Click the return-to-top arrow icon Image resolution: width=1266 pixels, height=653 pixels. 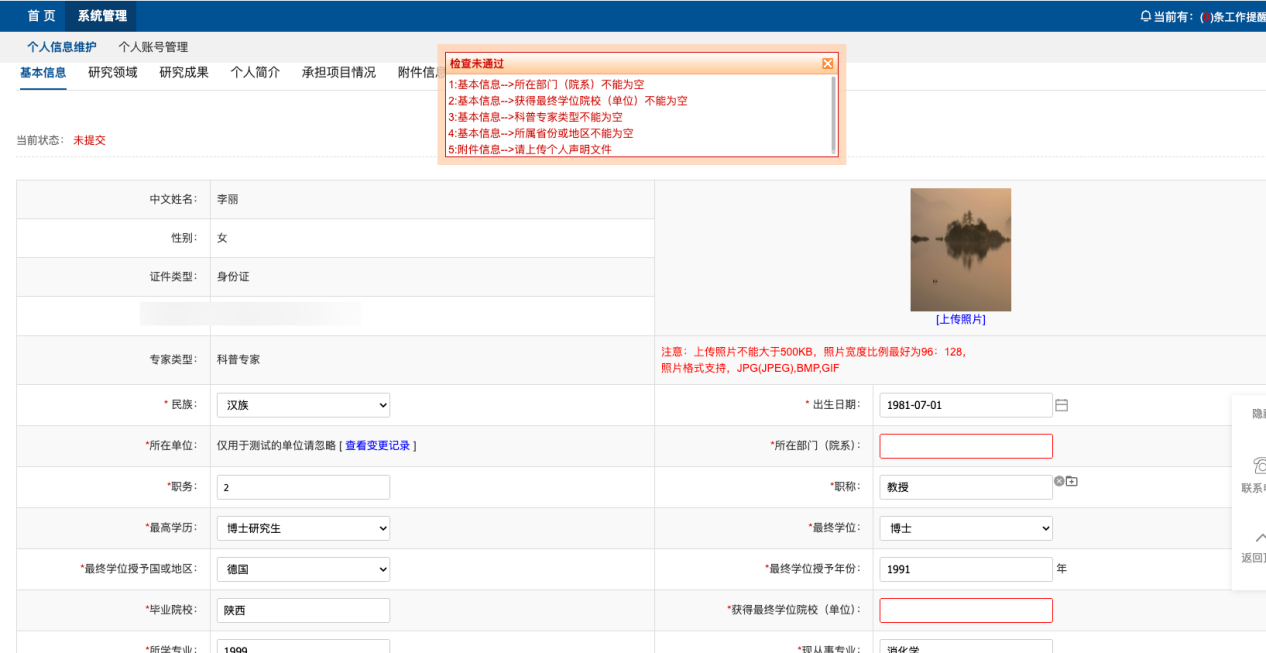coord(1259,537)
